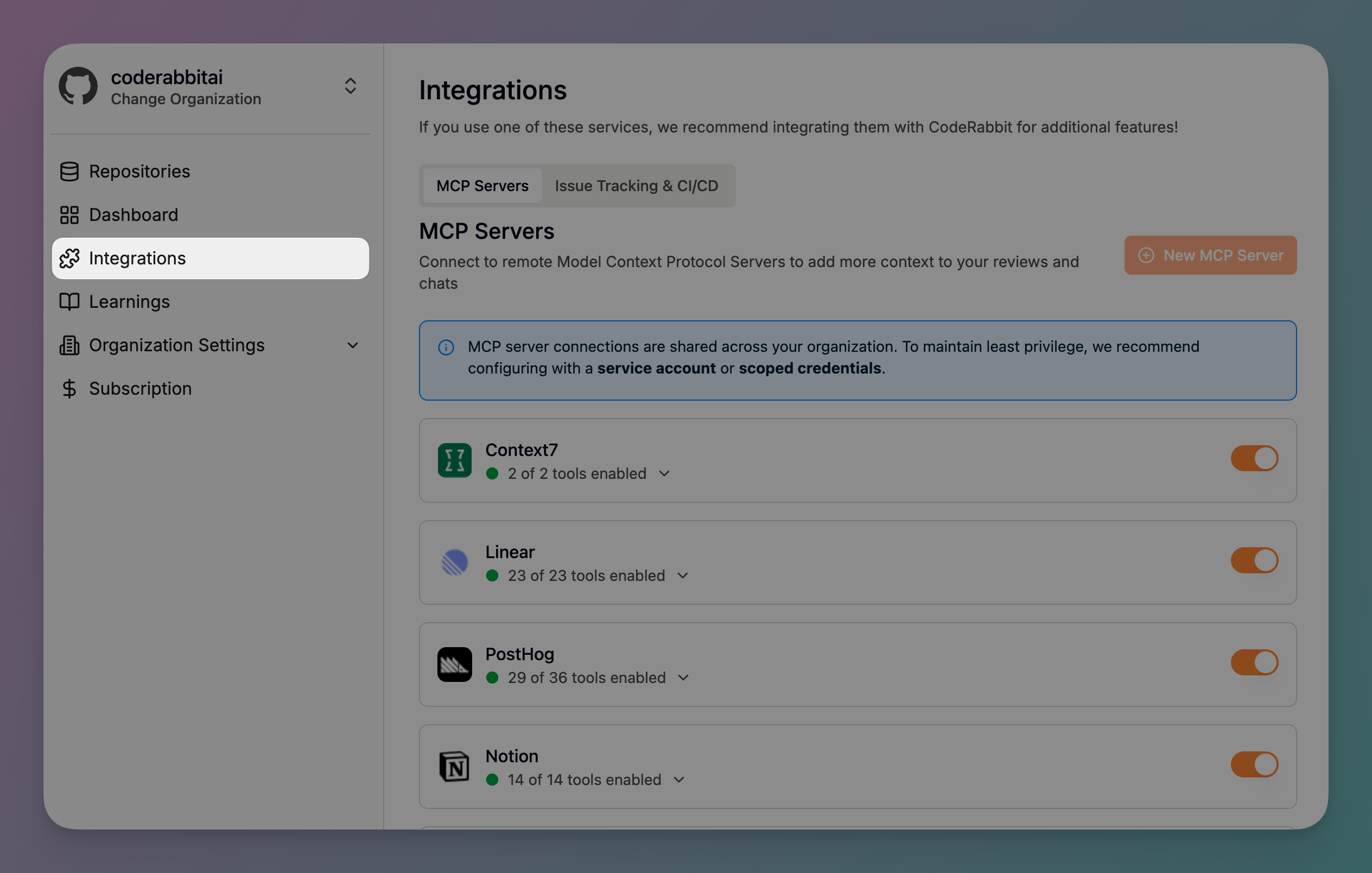
Task: Click the GitHub organization avatar icon
Action: coord(78,87)
